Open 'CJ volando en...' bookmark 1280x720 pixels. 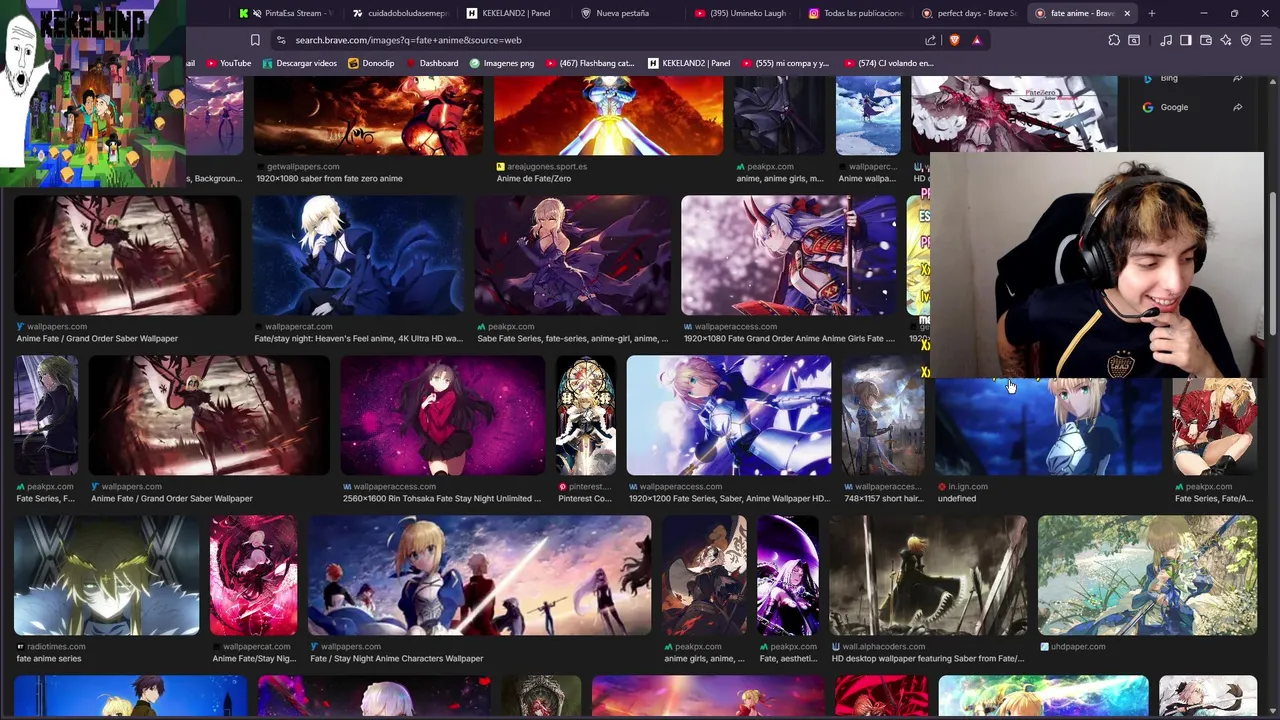pyautogui.click(x=889, y=63)
